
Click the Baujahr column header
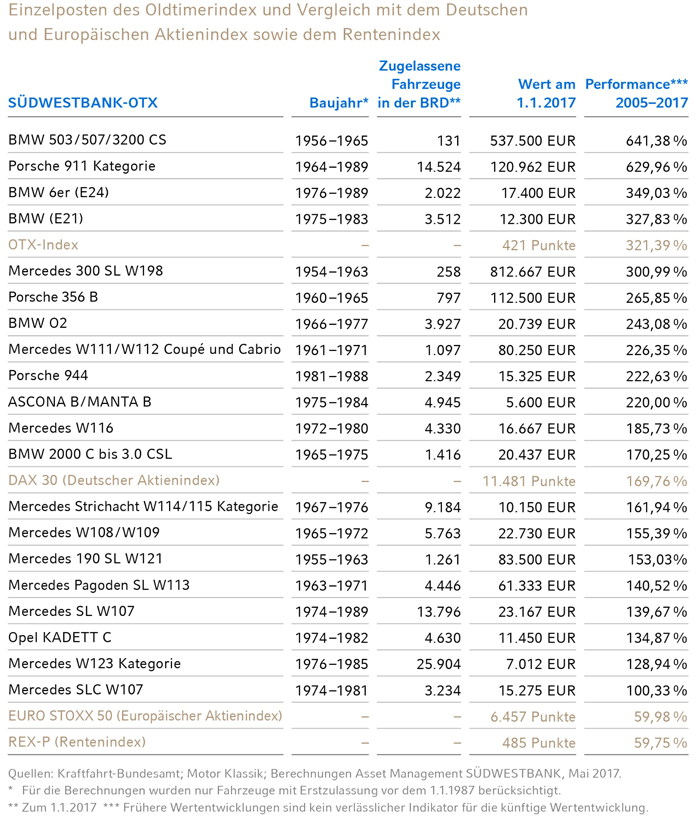click(x=339, y=103)
